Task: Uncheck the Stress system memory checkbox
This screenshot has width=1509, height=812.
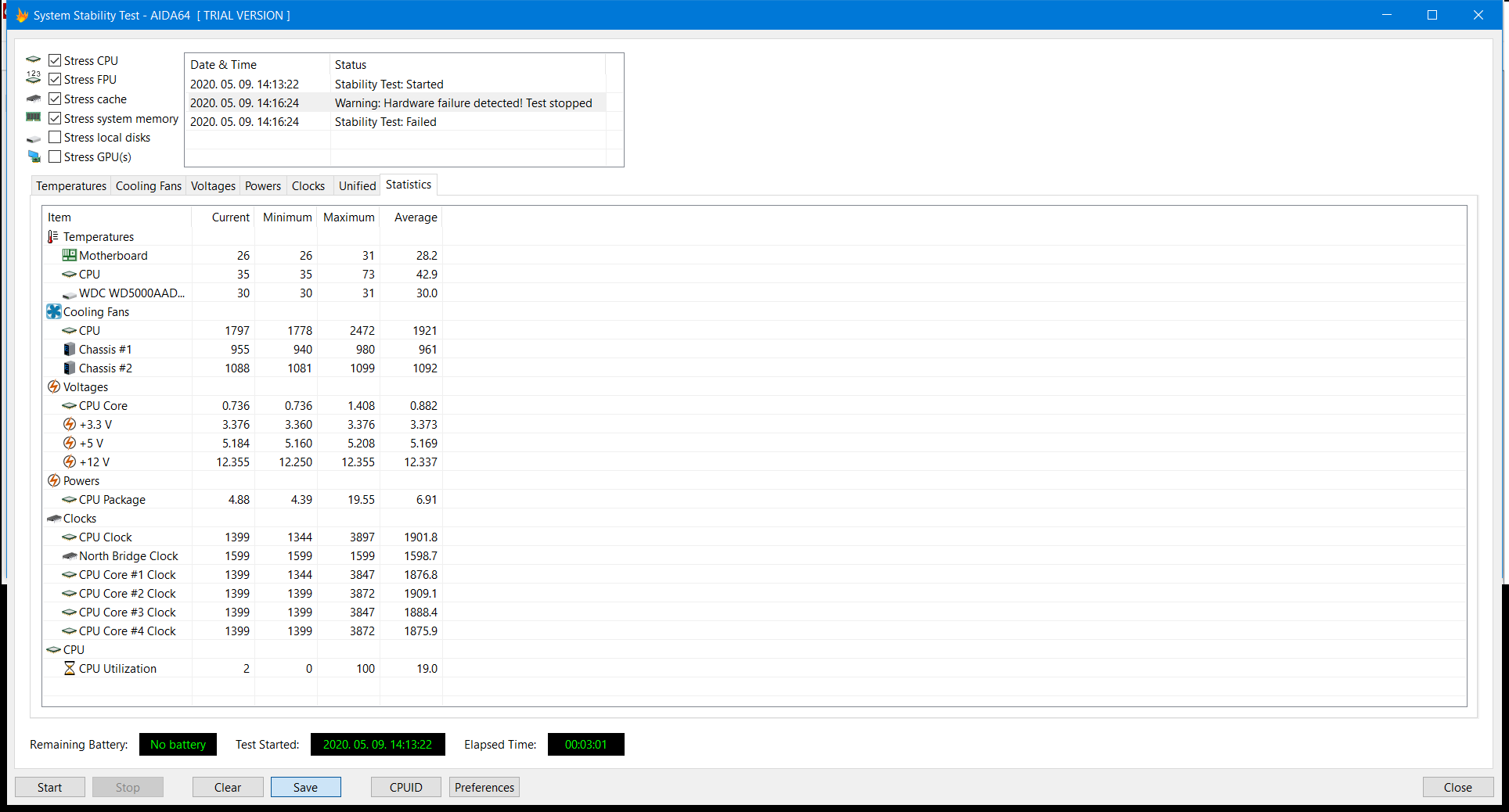Action: click(55, 118)
